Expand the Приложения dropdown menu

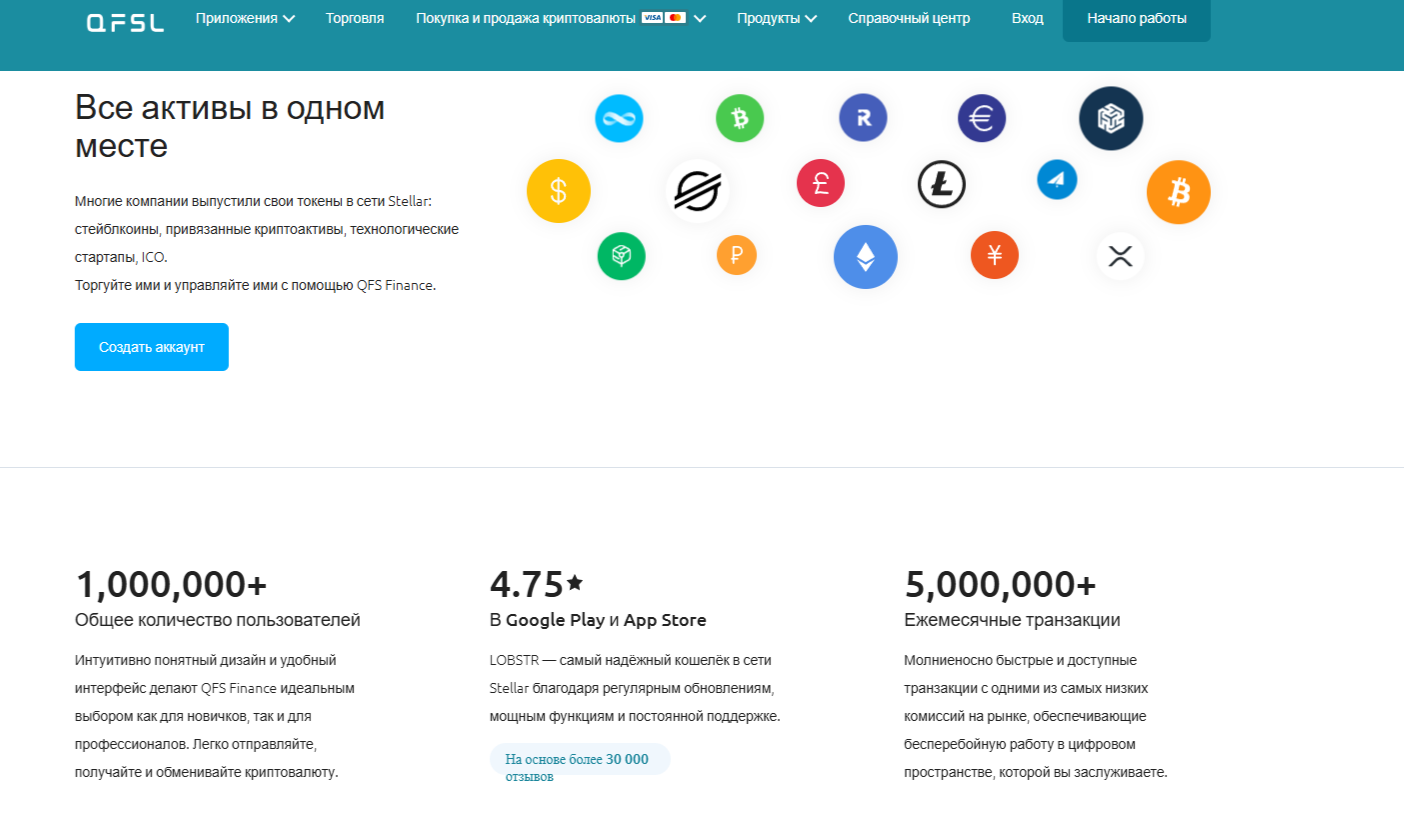[245, 18]
